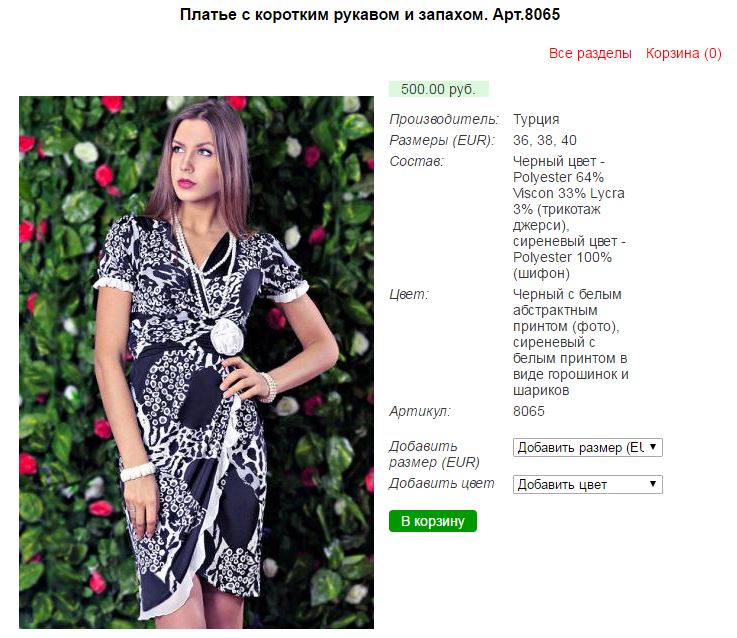The width and height of the screenshot is (737, 638).
Task: Click the Размеры (EUR) label
Action: [442, 140]
